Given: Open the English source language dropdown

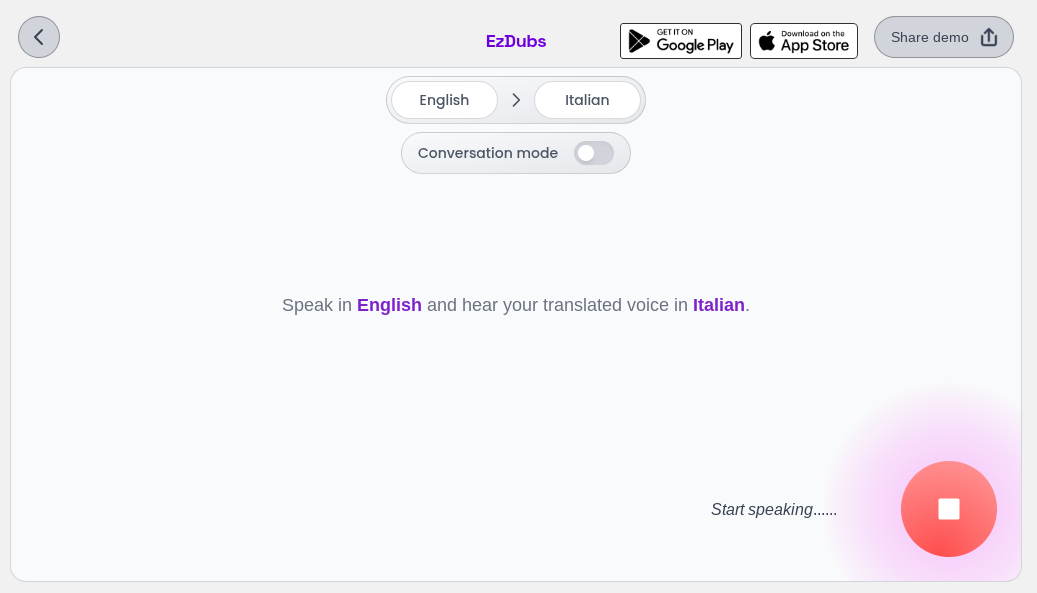Looking at the screenshot, I should 444,100.
